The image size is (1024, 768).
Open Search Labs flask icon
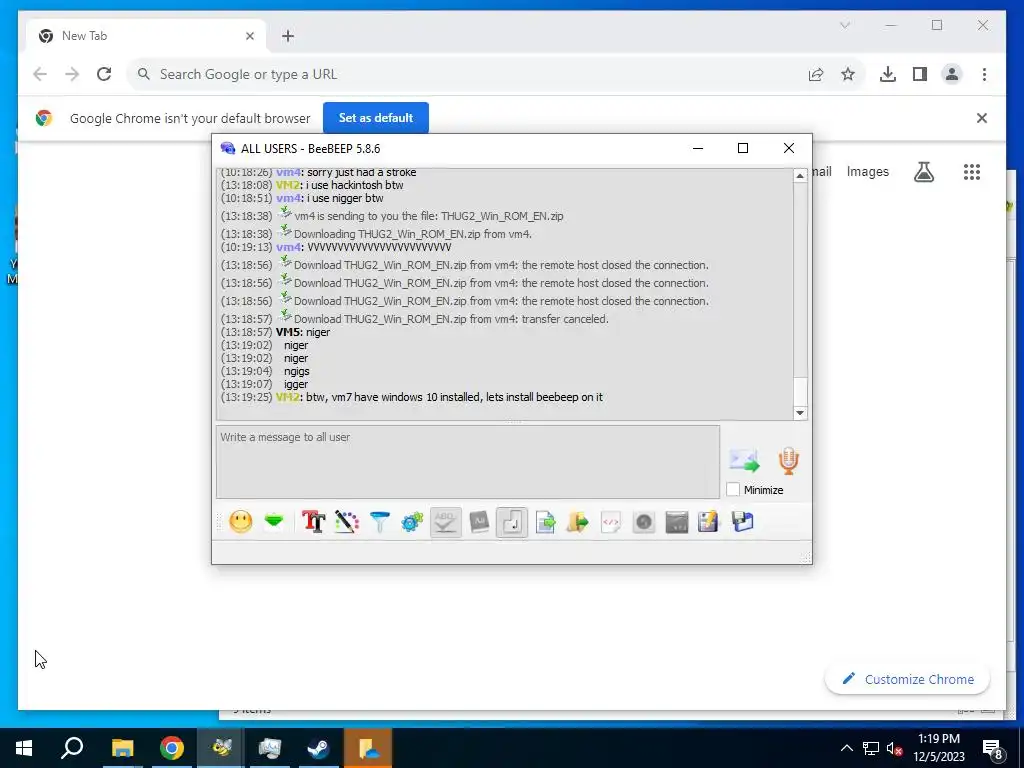click(923, 172)
